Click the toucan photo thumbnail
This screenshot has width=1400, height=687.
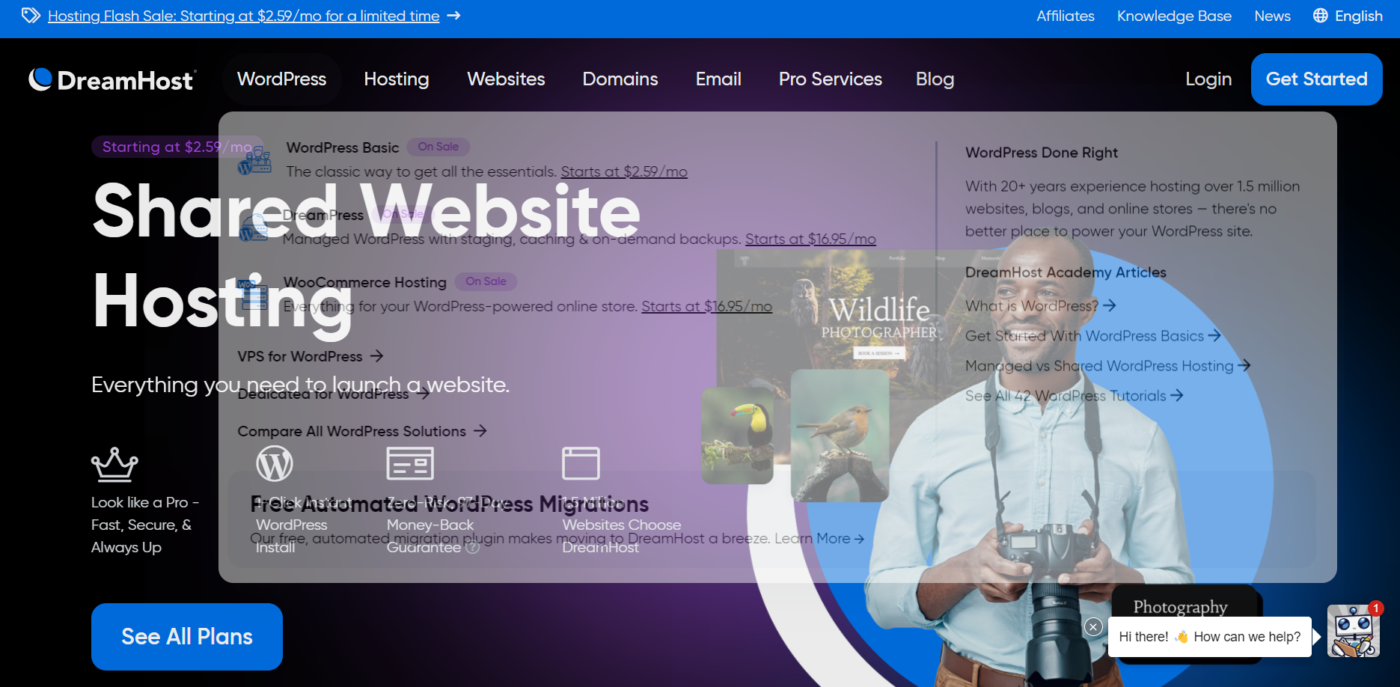(x=737, y=435)
